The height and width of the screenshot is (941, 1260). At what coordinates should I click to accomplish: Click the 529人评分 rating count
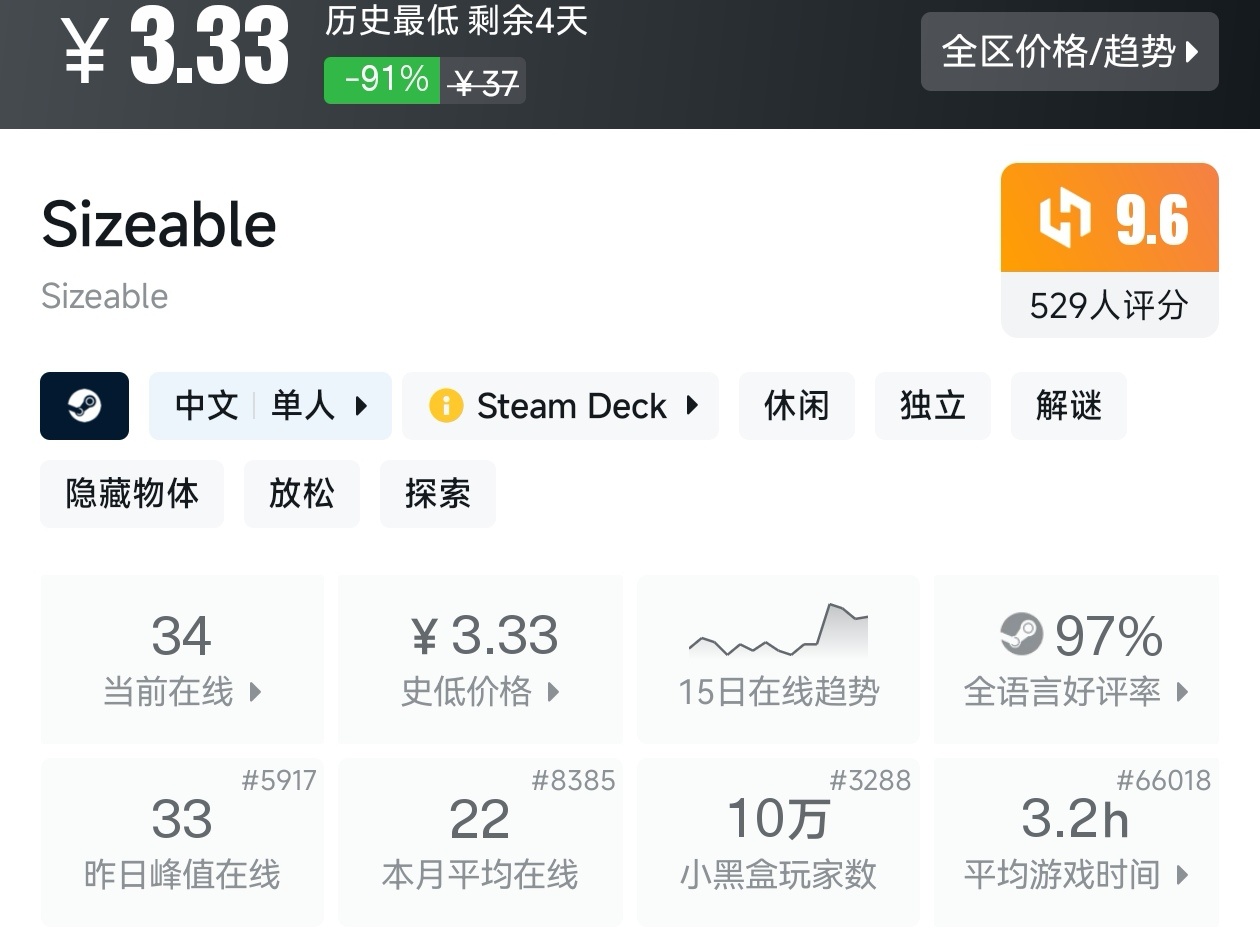pyautogui.click(x=1109, y=305)
